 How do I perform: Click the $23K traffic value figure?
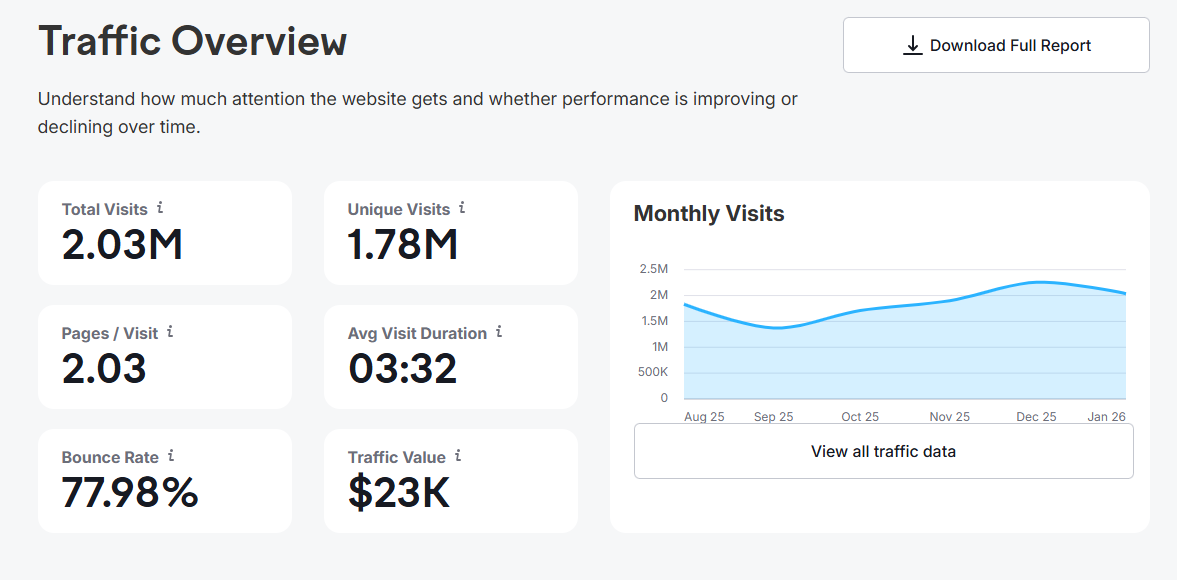399,493
